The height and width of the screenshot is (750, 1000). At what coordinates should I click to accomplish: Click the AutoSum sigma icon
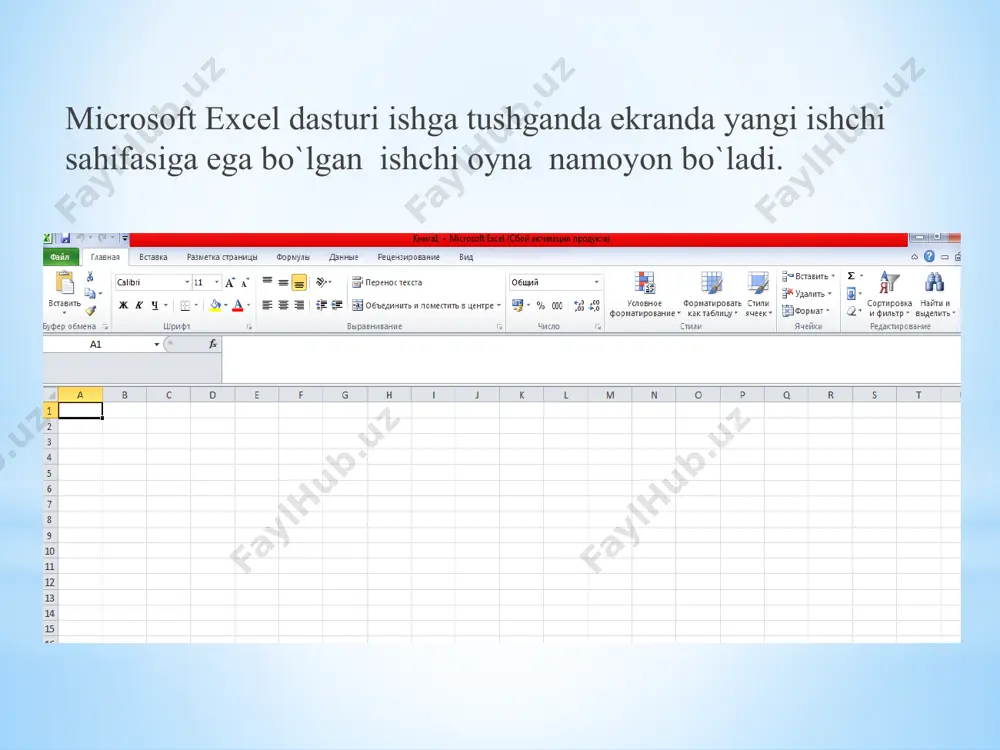click(x=851, y=276)
